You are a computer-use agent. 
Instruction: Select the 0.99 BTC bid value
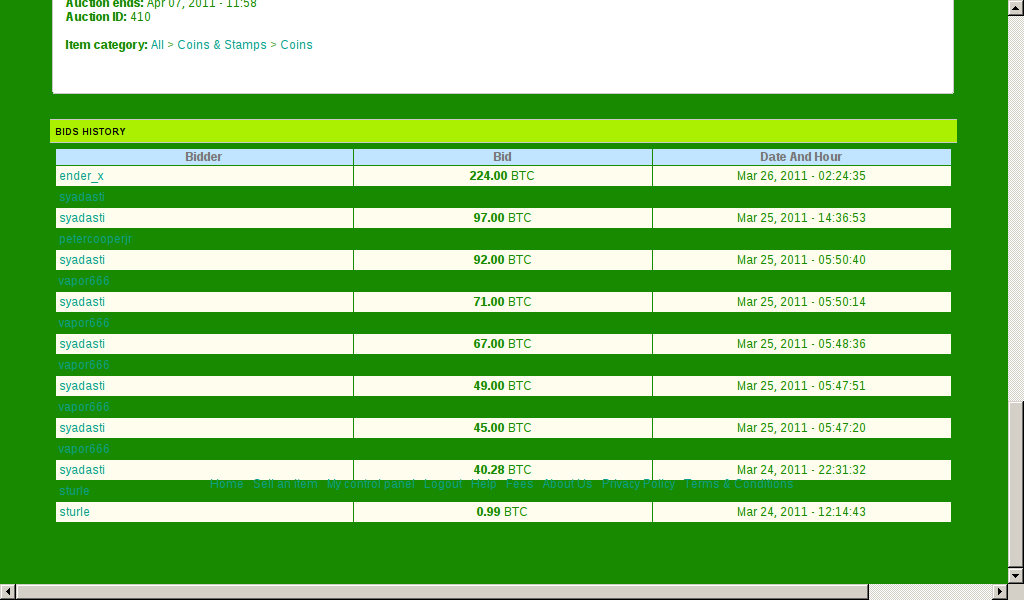click(x=502, y=512)
